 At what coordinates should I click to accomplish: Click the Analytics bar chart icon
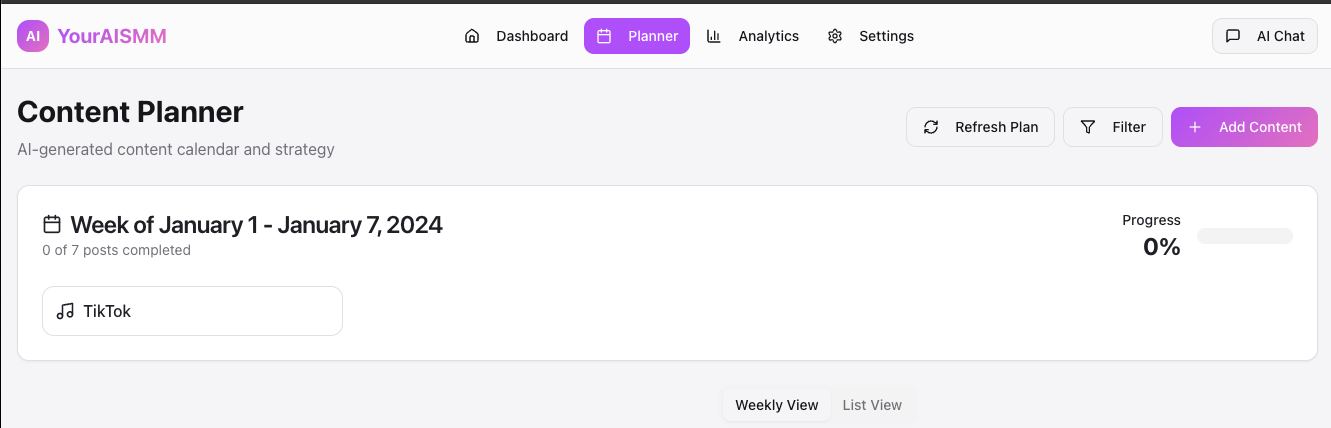(714, 36)
